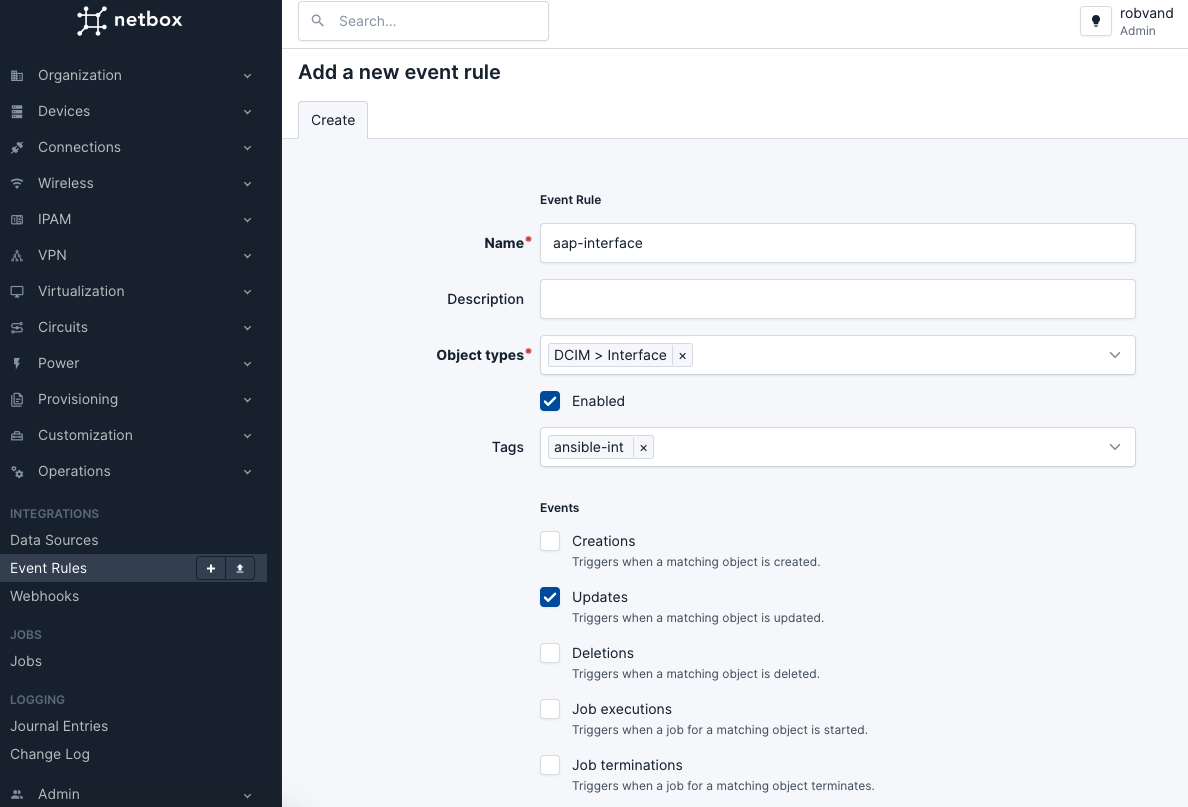Screen dimensions: 1188x807
Task: Expand the Virtualization menu chevron
Action: pos(247,292)
